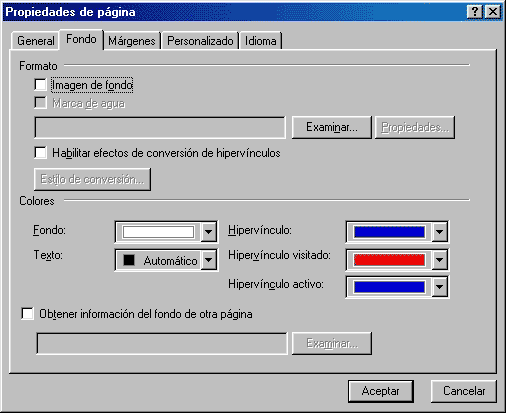Open the Fondo color dropdown arrow

209,231
